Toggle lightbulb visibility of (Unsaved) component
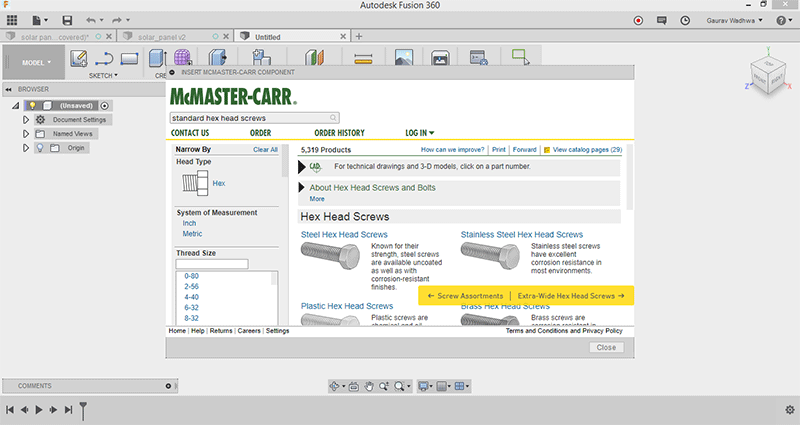Image resolution: width=800 pixels, height=425 pixels. pyautogui.click(x=32, y=106)
